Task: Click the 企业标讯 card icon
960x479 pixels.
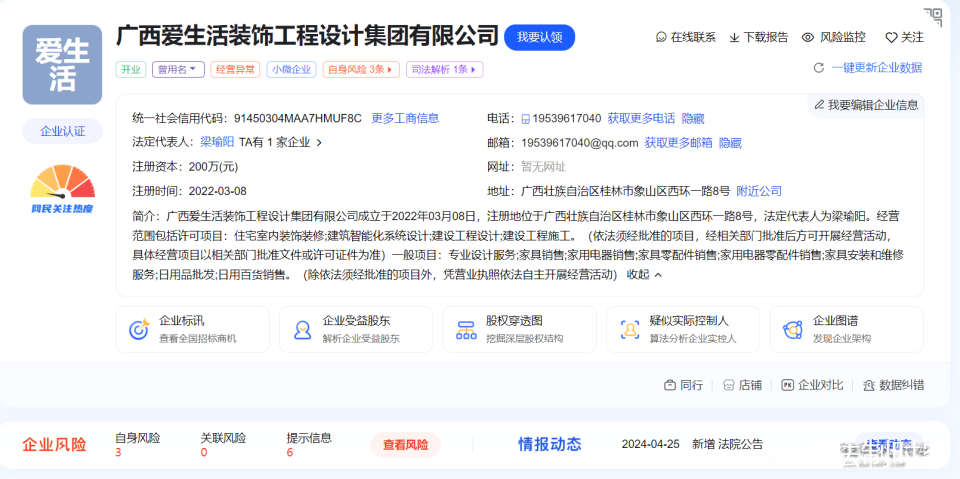Action: pyautogui.click(x=139, y=329)
